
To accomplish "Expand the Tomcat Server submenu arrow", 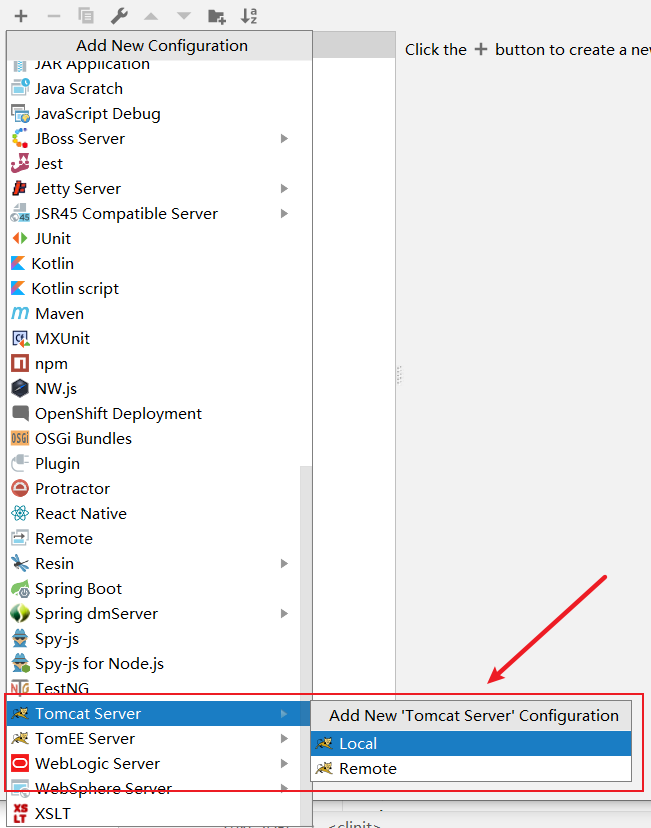I will pos(284,713).
